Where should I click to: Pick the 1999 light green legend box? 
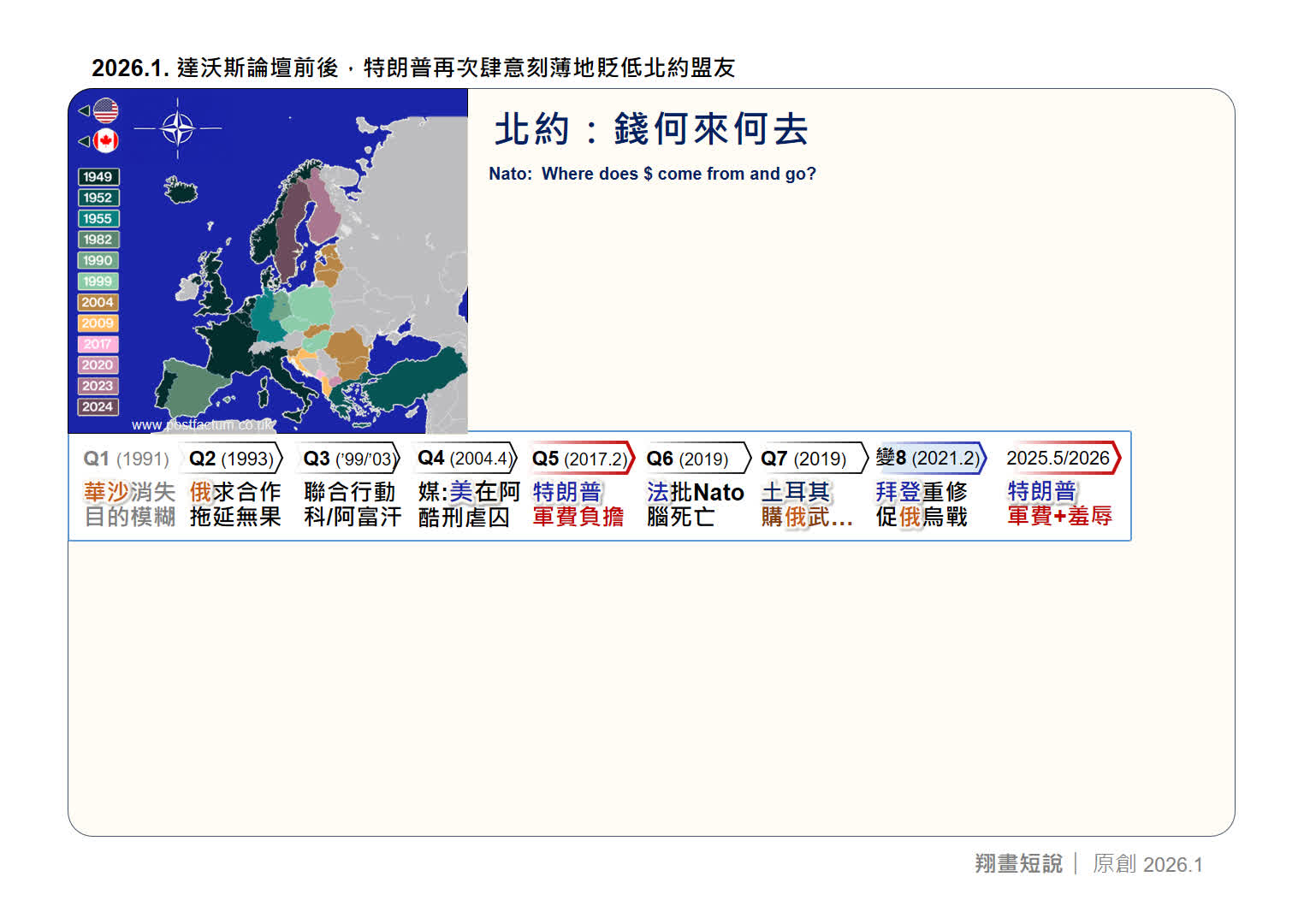tap(98, 281)
